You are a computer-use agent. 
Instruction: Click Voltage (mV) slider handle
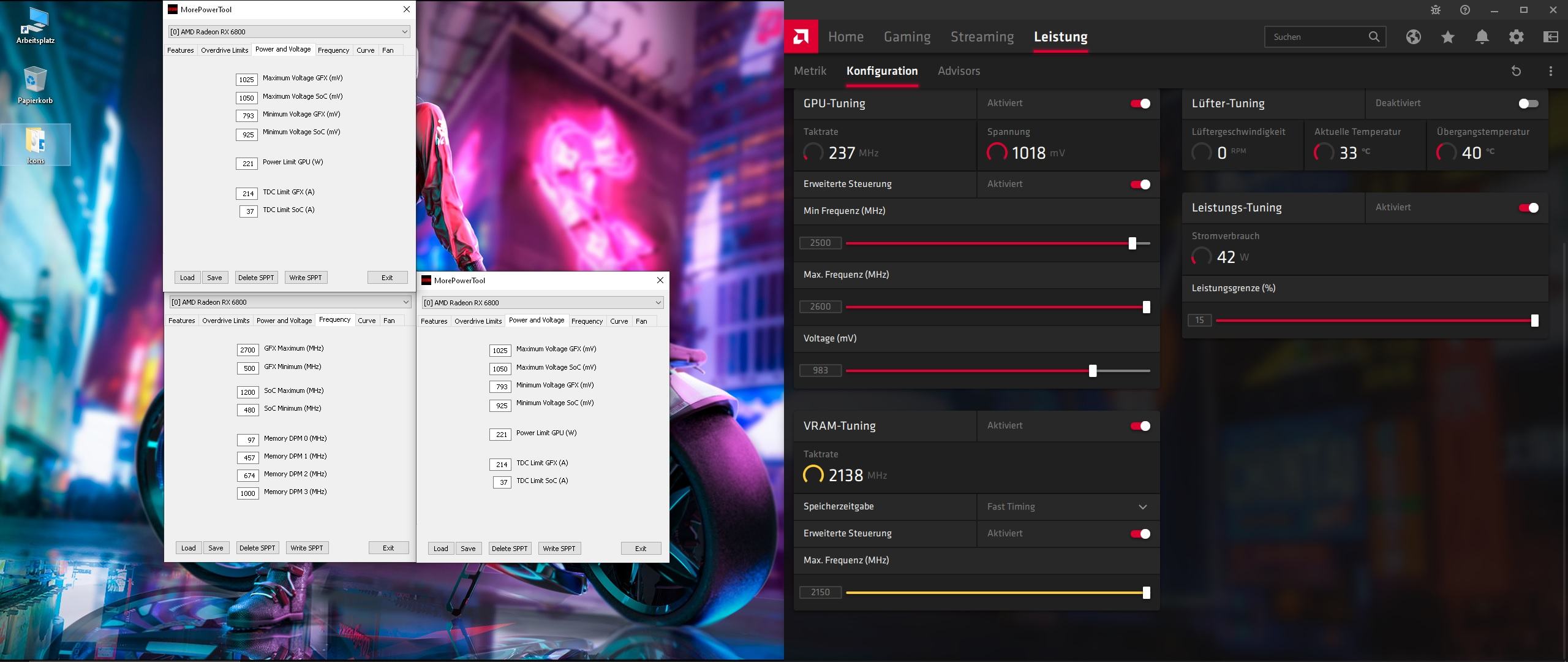pyautogui.click(x=1093, y=371)
